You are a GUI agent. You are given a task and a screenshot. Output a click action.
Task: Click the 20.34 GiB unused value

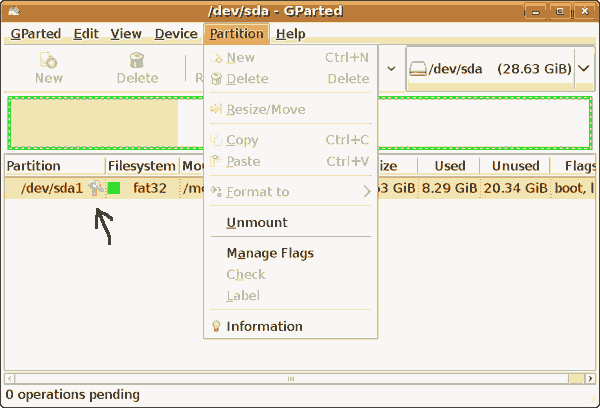[x=515, y=188]
